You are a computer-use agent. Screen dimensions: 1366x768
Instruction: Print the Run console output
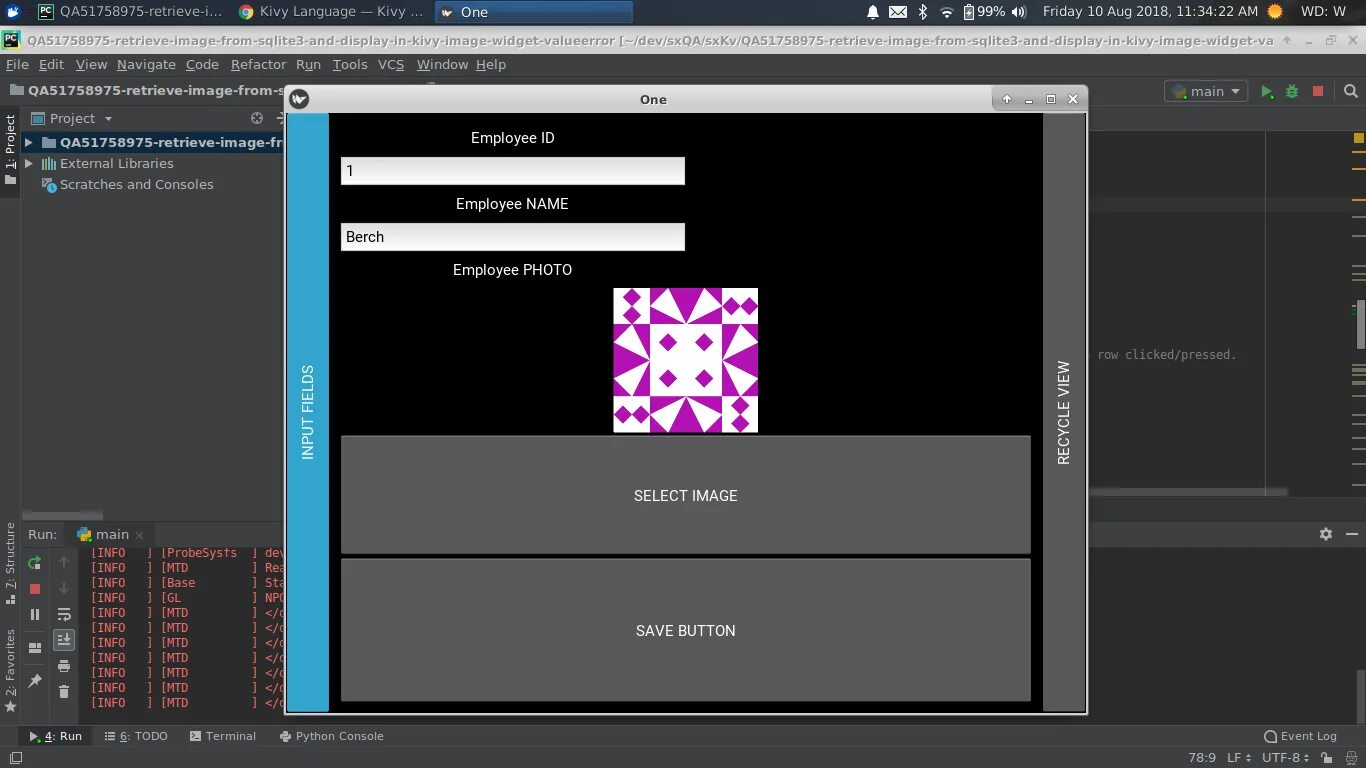coord(64,666)
